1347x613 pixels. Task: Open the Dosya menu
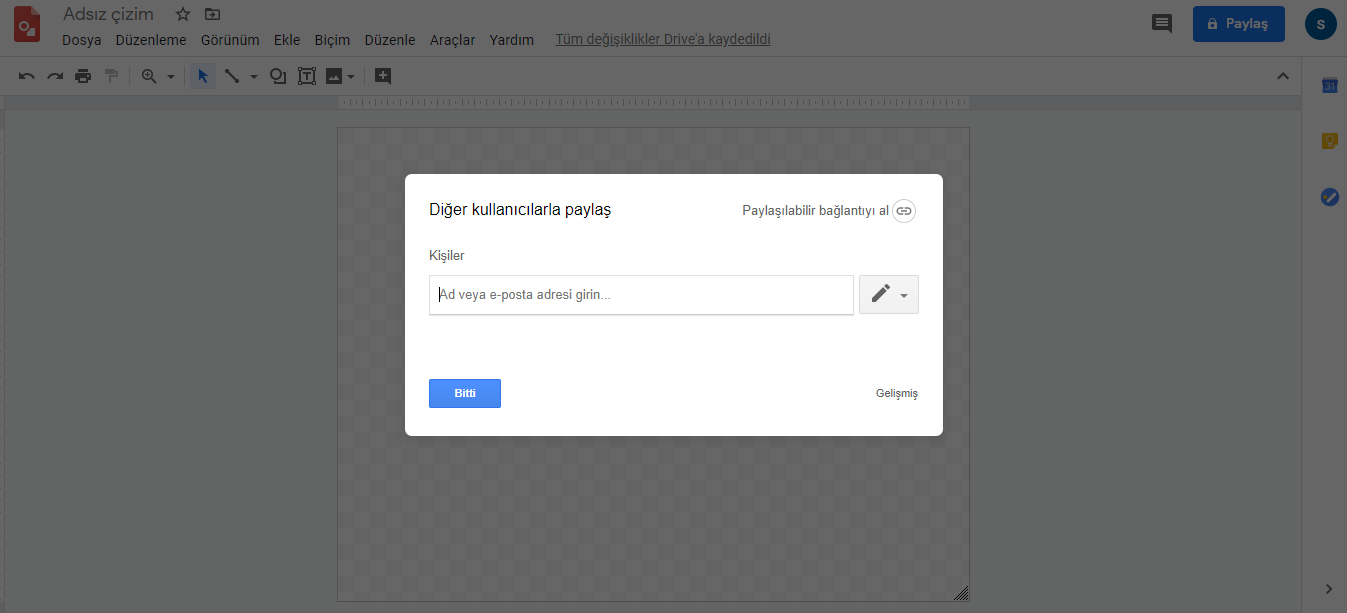[79, 40]
